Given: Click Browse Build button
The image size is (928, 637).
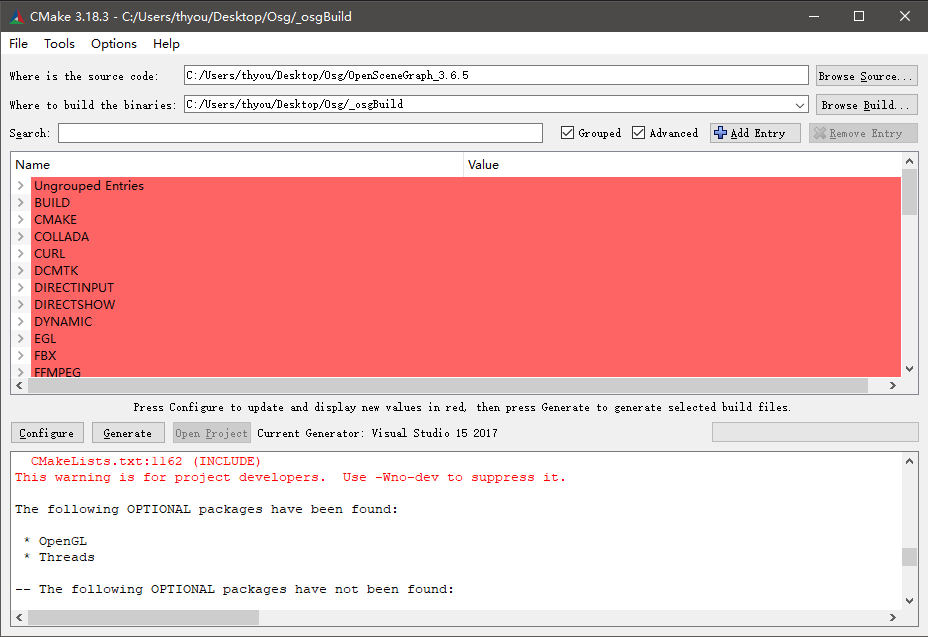Looking at the screenshot, I should tap(866, 105).
